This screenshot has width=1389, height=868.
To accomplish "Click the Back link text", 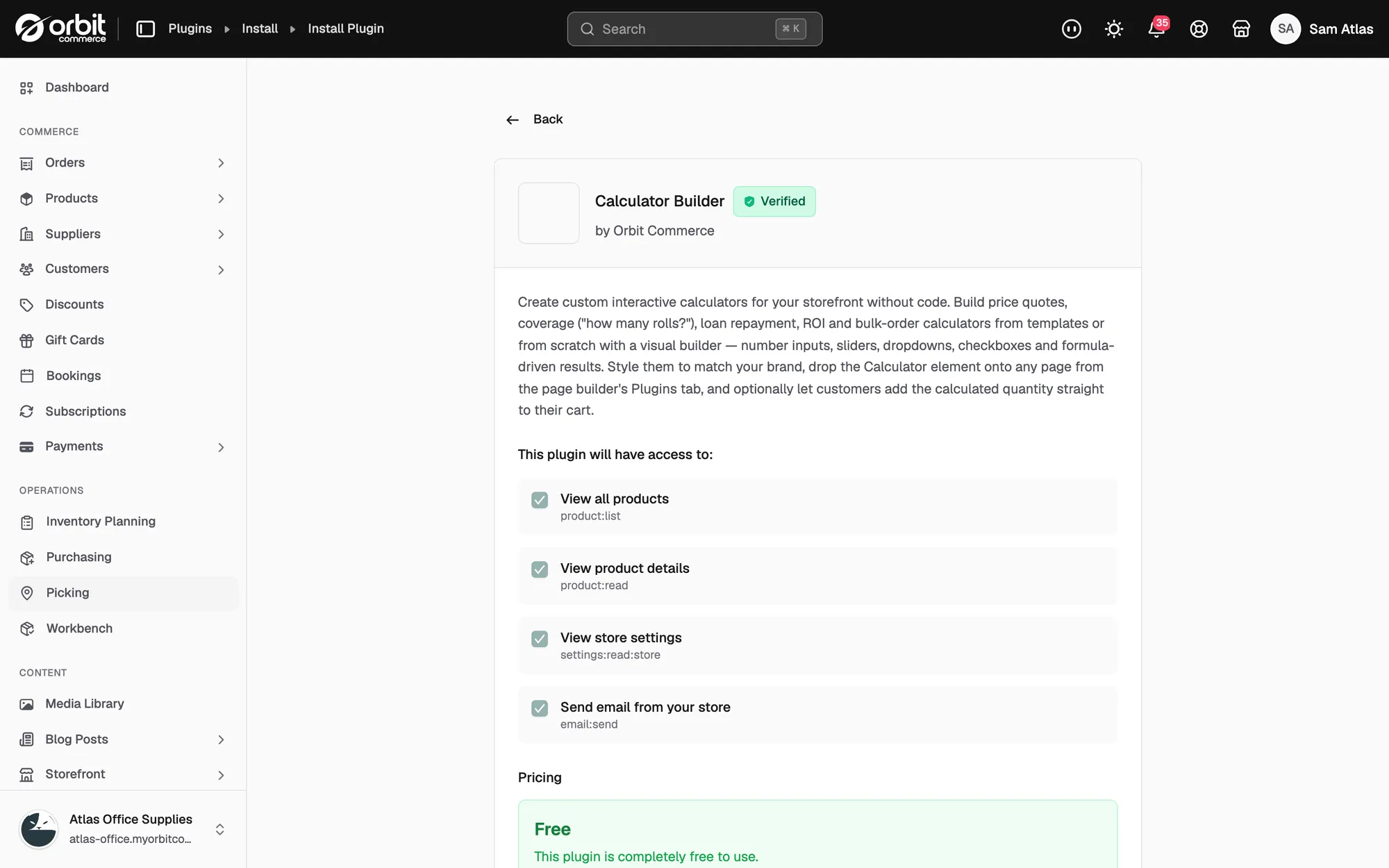I will (x=548, y=119).
